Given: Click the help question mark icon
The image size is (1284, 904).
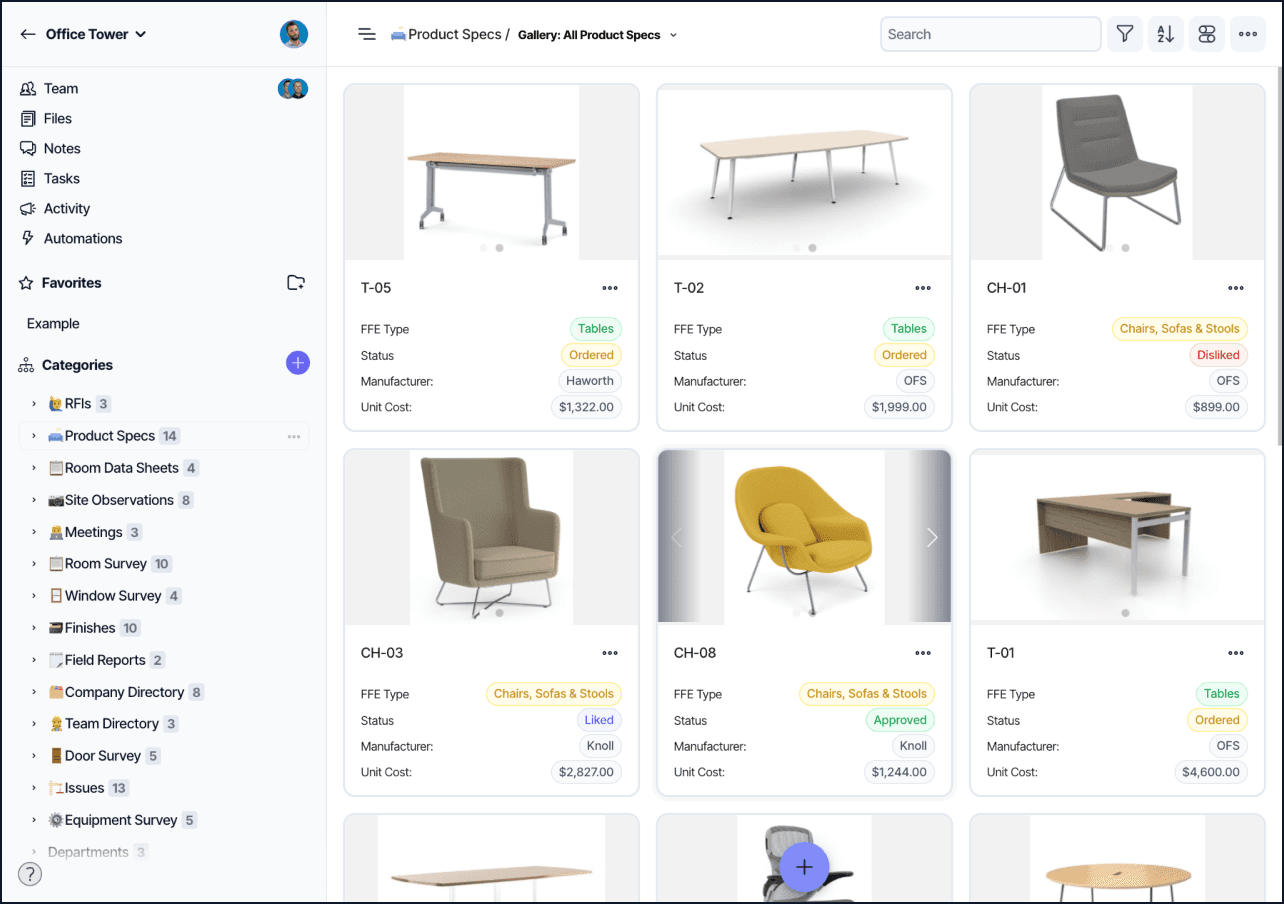Looking at the screenshot, I should click(31, 875).
